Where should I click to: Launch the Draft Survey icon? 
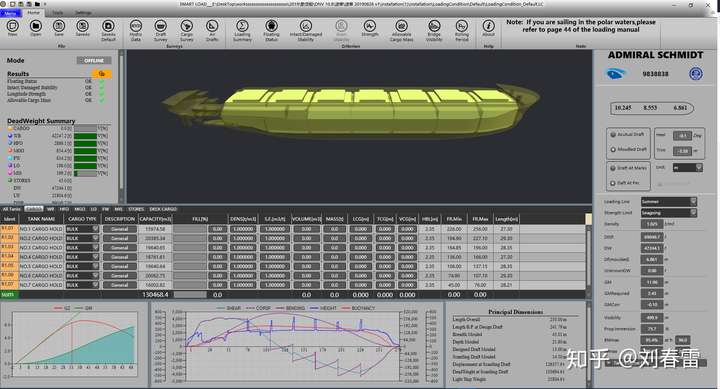click(160, 30)
